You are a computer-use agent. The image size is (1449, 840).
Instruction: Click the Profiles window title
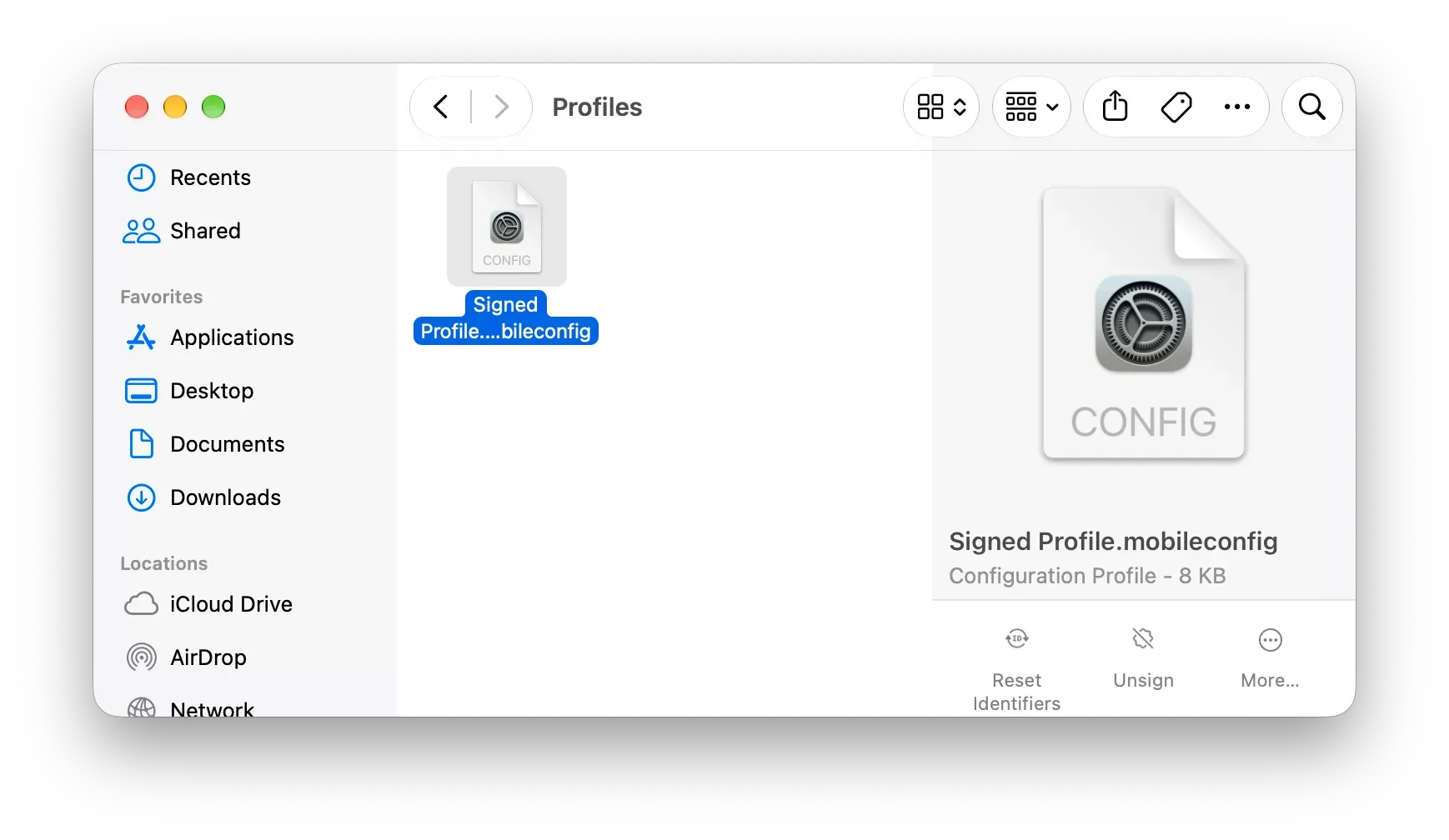[597, 107]
